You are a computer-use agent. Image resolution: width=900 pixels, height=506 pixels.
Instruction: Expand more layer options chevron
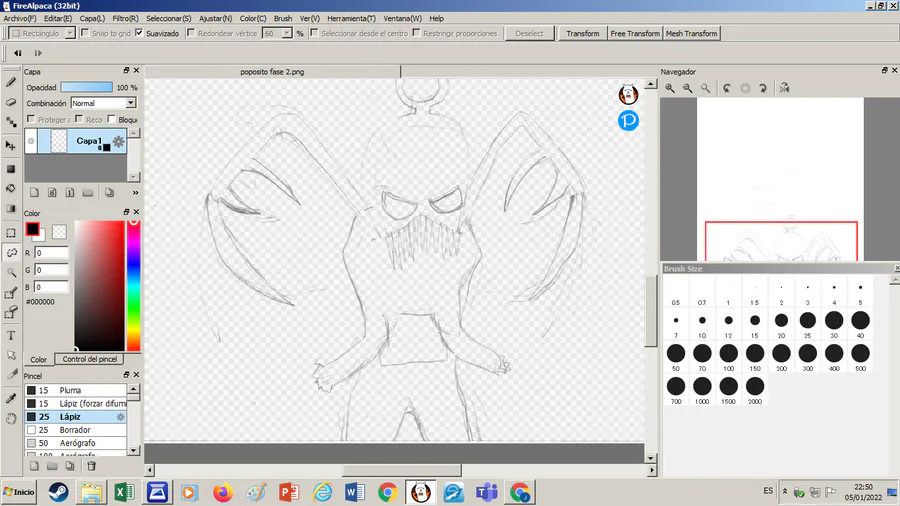(135, 193)
